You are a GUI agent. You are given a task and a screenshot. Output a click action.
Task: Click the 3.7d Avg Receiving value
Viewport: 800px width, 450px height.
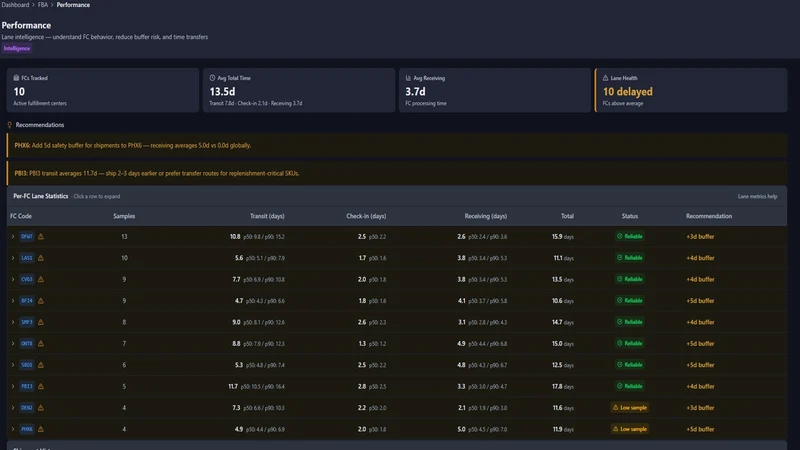coord(415,92)
